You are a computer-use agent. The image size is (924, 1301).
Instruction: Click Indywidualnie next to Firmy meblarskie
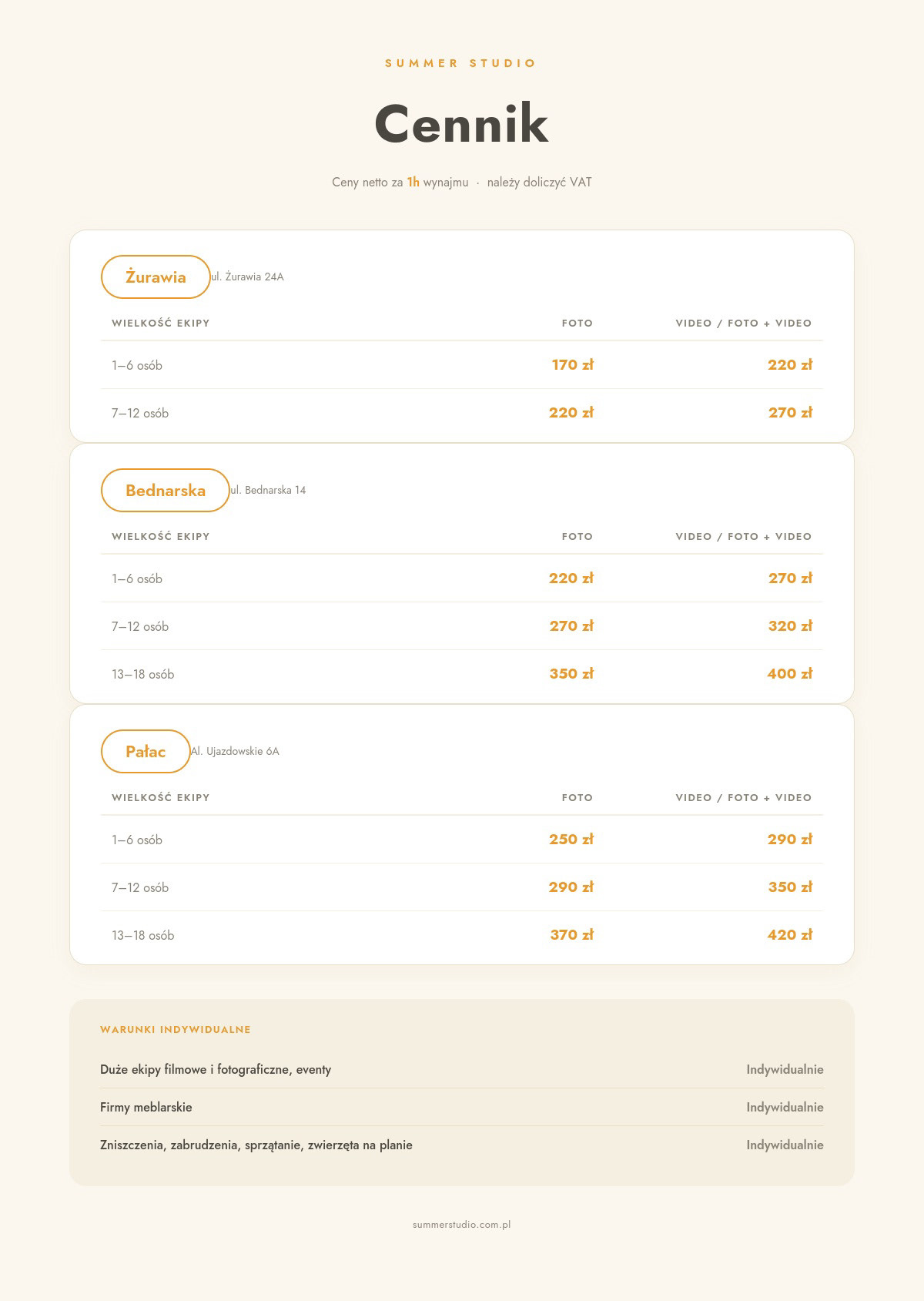(x=785, y=1108)
